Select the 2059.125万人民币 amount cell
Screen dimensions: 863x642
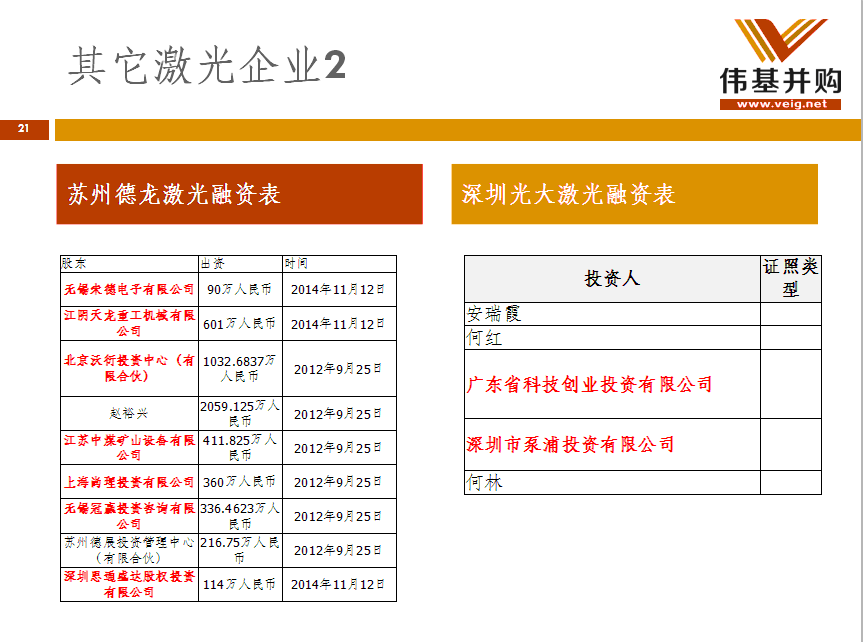click(x=240, y=414)
